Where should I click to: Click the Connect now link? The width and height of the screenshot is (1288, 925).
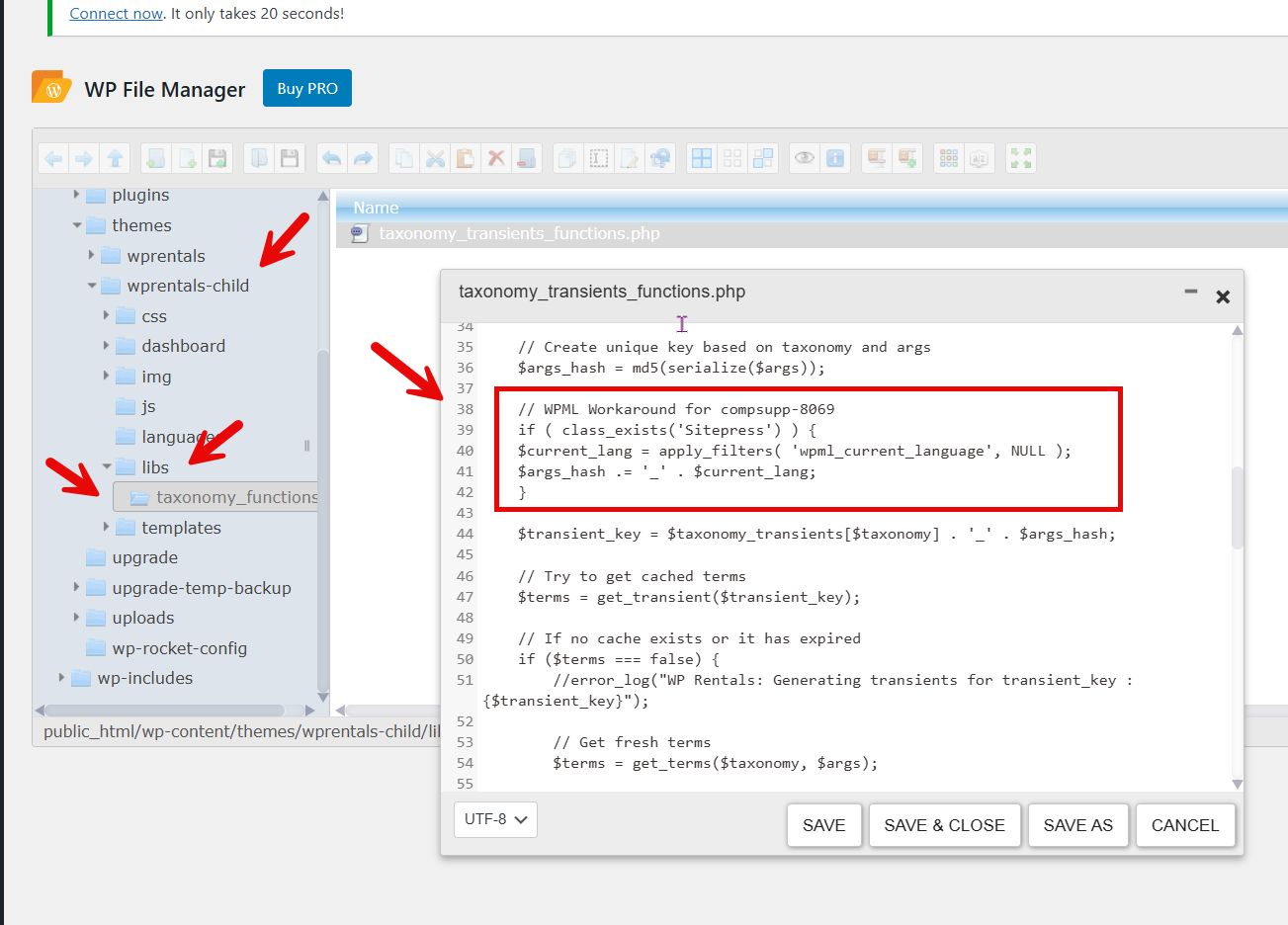116,14
